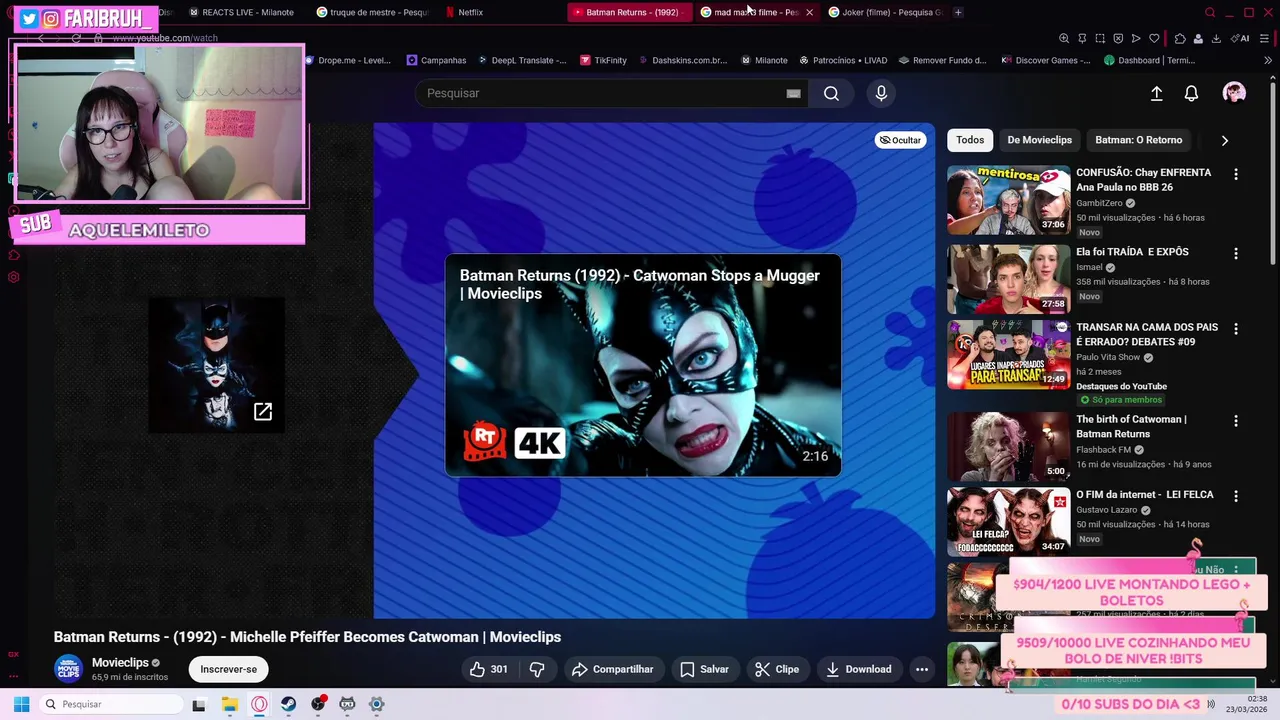This screenshot has height=720, width=1280.
Task: Click the browser pin toolbar icon
Action: point(1082,38)
